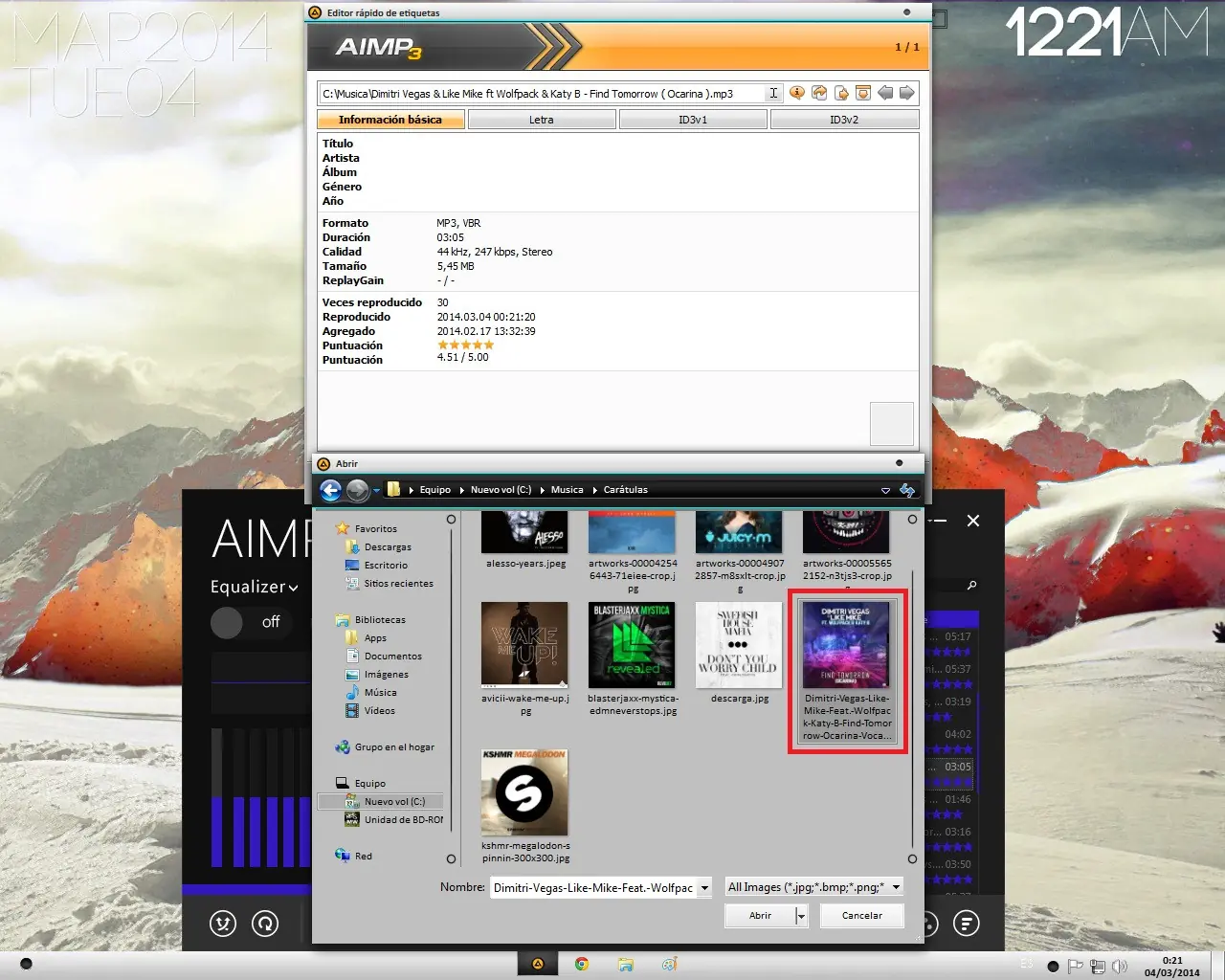Open recent pages dropdown beside Forward arrow
This screenshot has height=980, width=1225.
[376, 490]
